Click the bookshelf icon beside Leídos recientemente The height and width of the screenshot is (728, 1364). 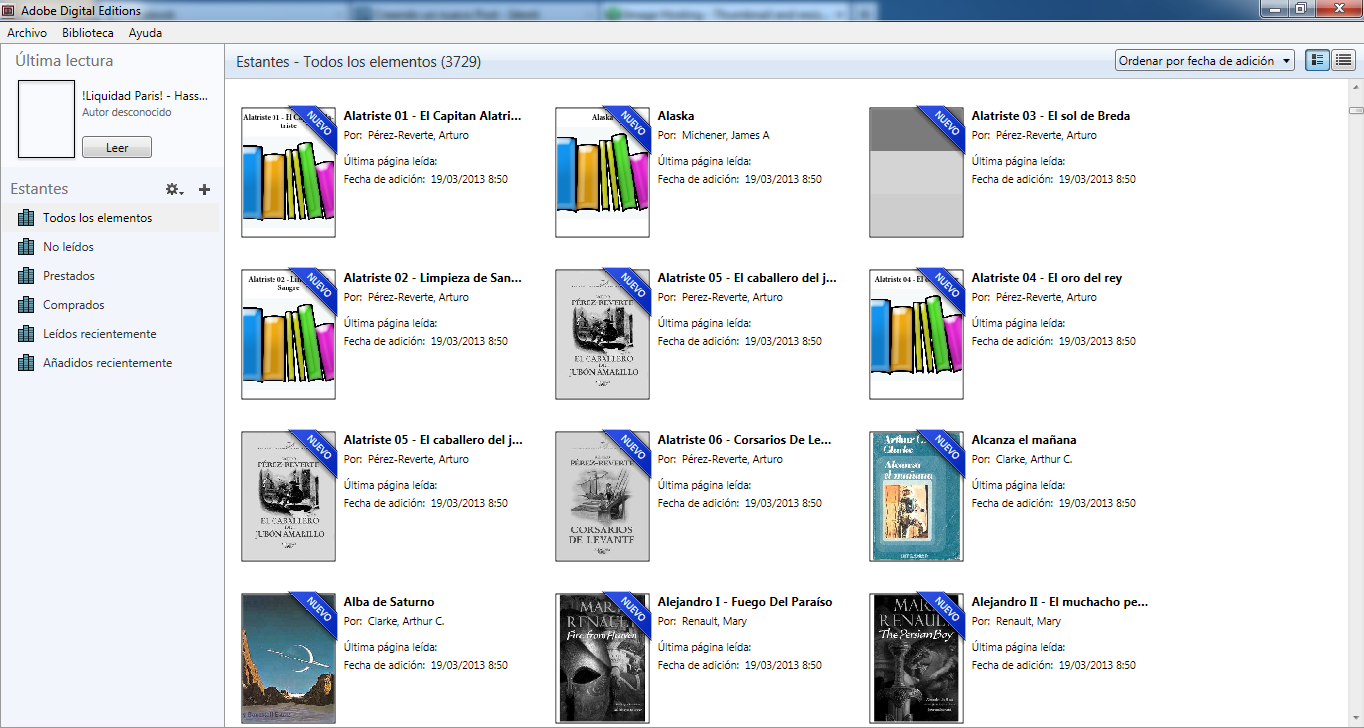[x=26, y=334]
